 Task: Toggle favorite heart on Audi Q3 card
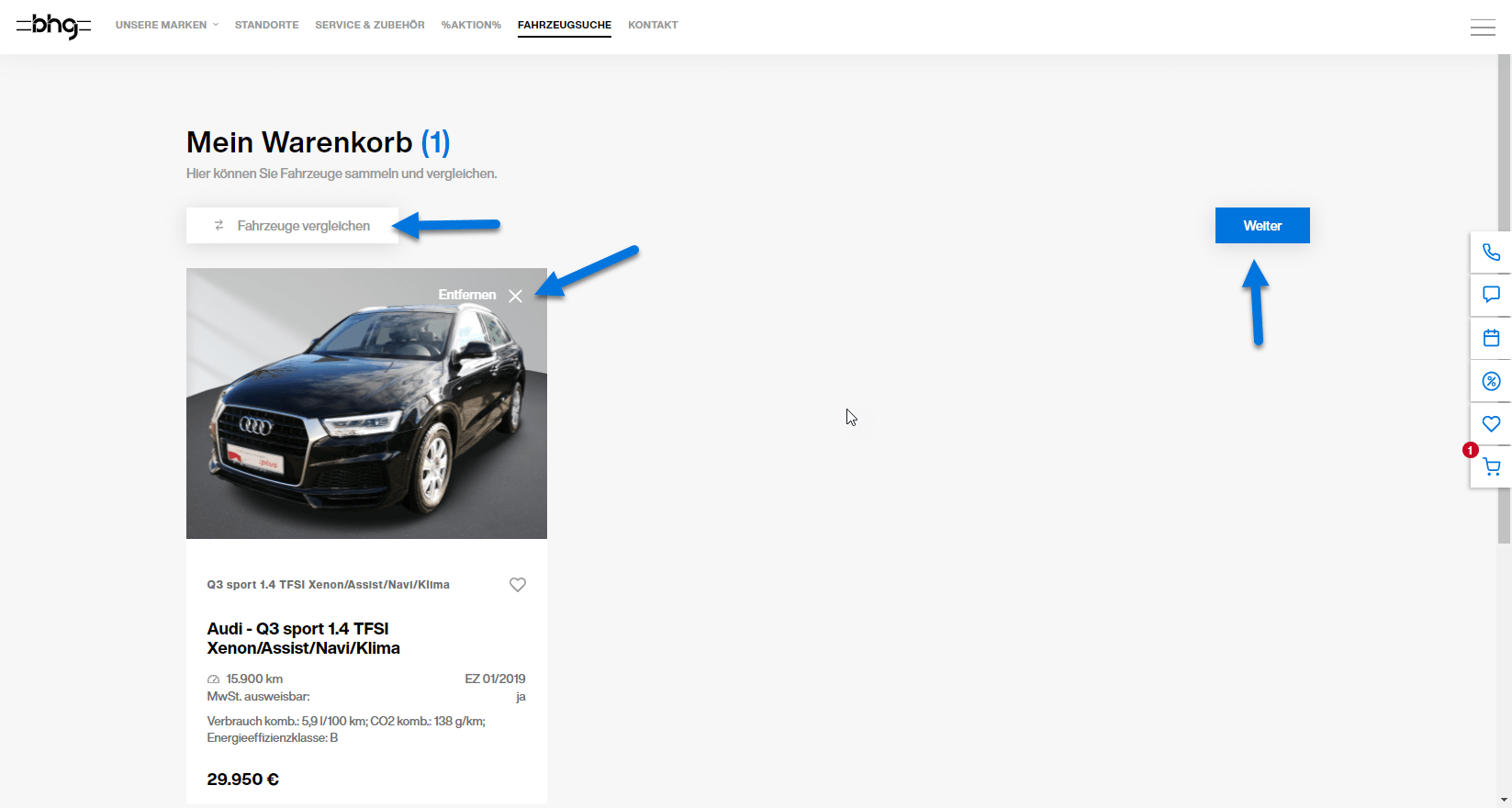[x=518, y=585]
